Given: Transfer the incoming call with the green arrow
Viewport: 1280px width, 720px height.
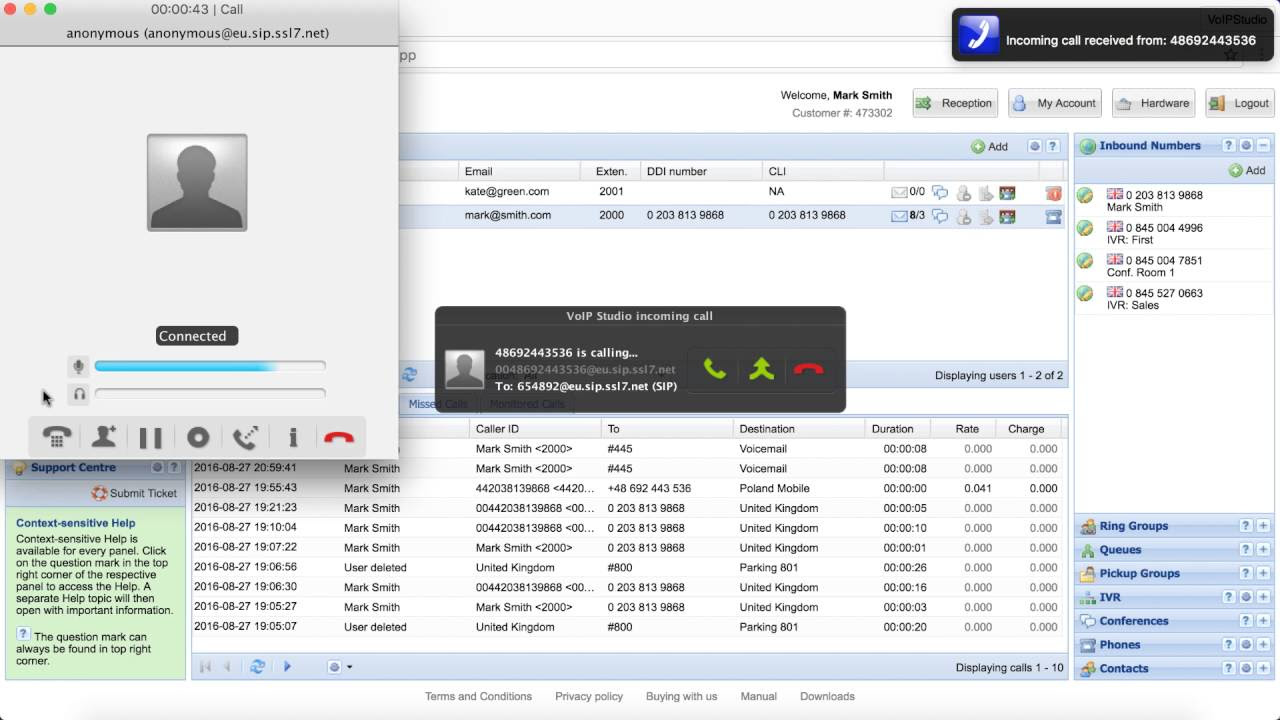Looking at the screenshot, I should point(762,369).
